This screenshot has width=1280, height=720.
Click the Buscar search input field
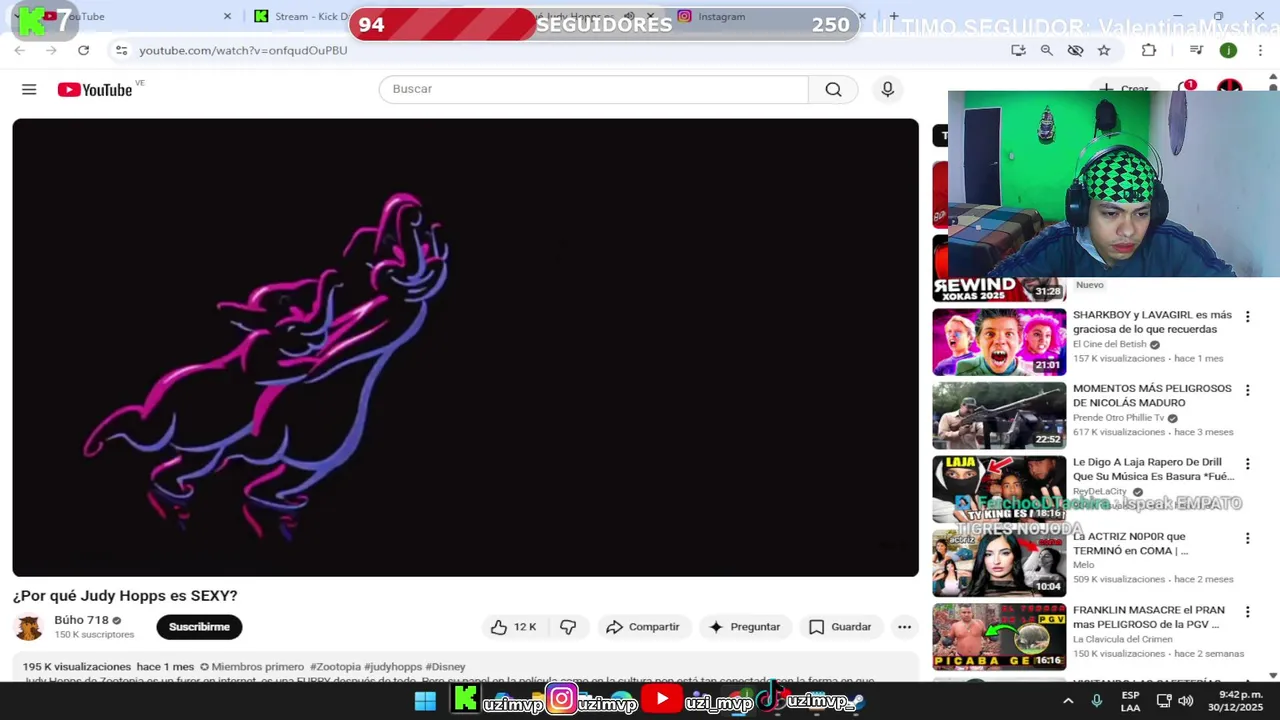point(593,89)
